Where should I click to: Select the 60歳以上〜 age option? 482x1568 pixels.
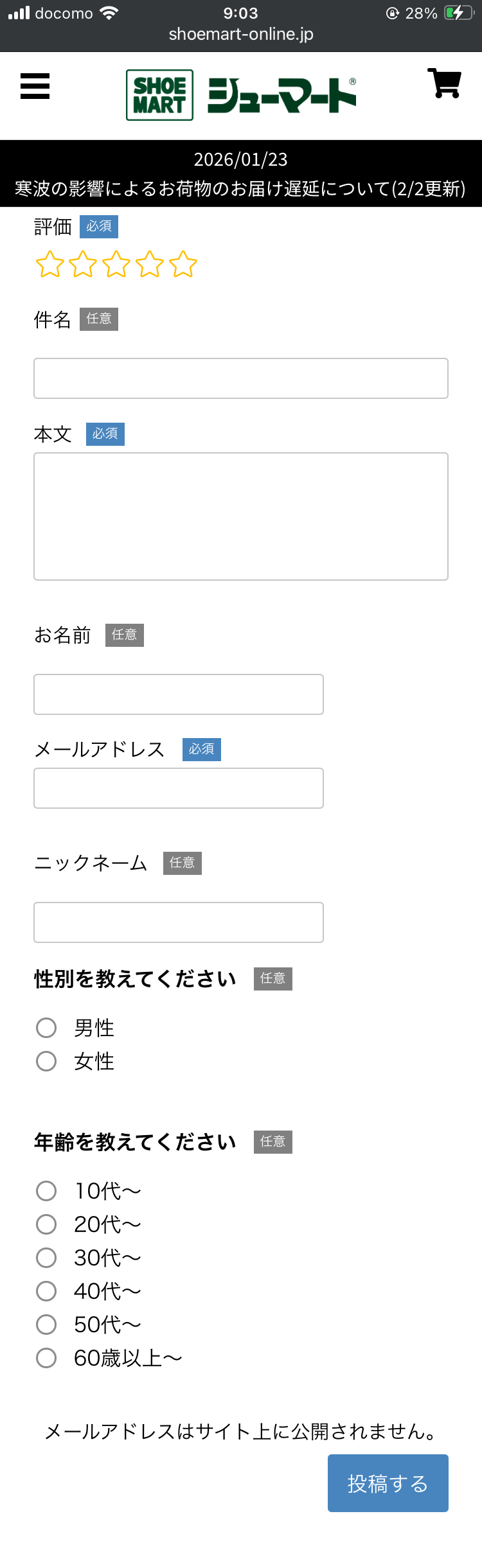click(46, 1358)
